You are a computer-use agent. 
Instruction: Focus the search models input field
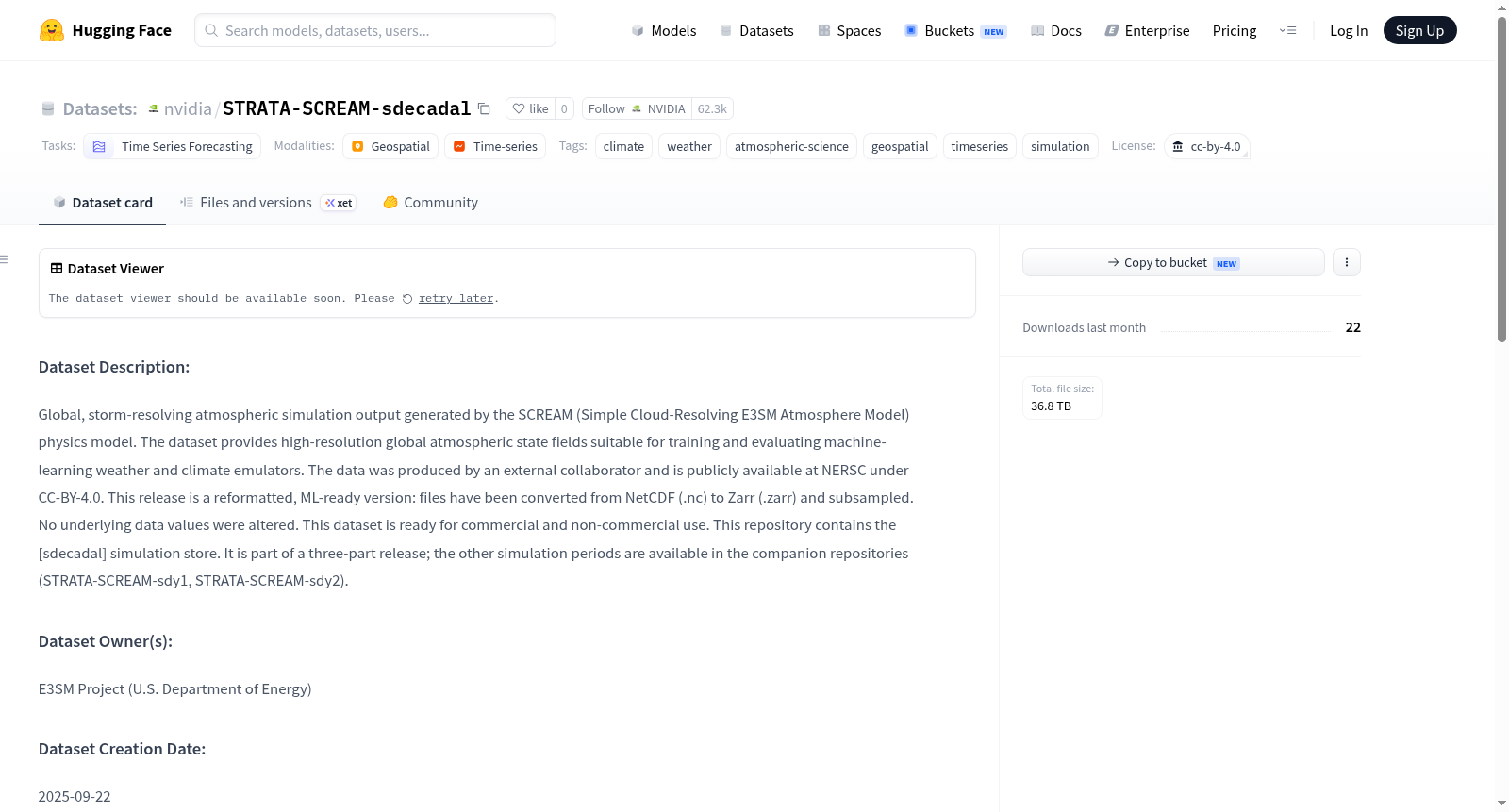point(375,30)
